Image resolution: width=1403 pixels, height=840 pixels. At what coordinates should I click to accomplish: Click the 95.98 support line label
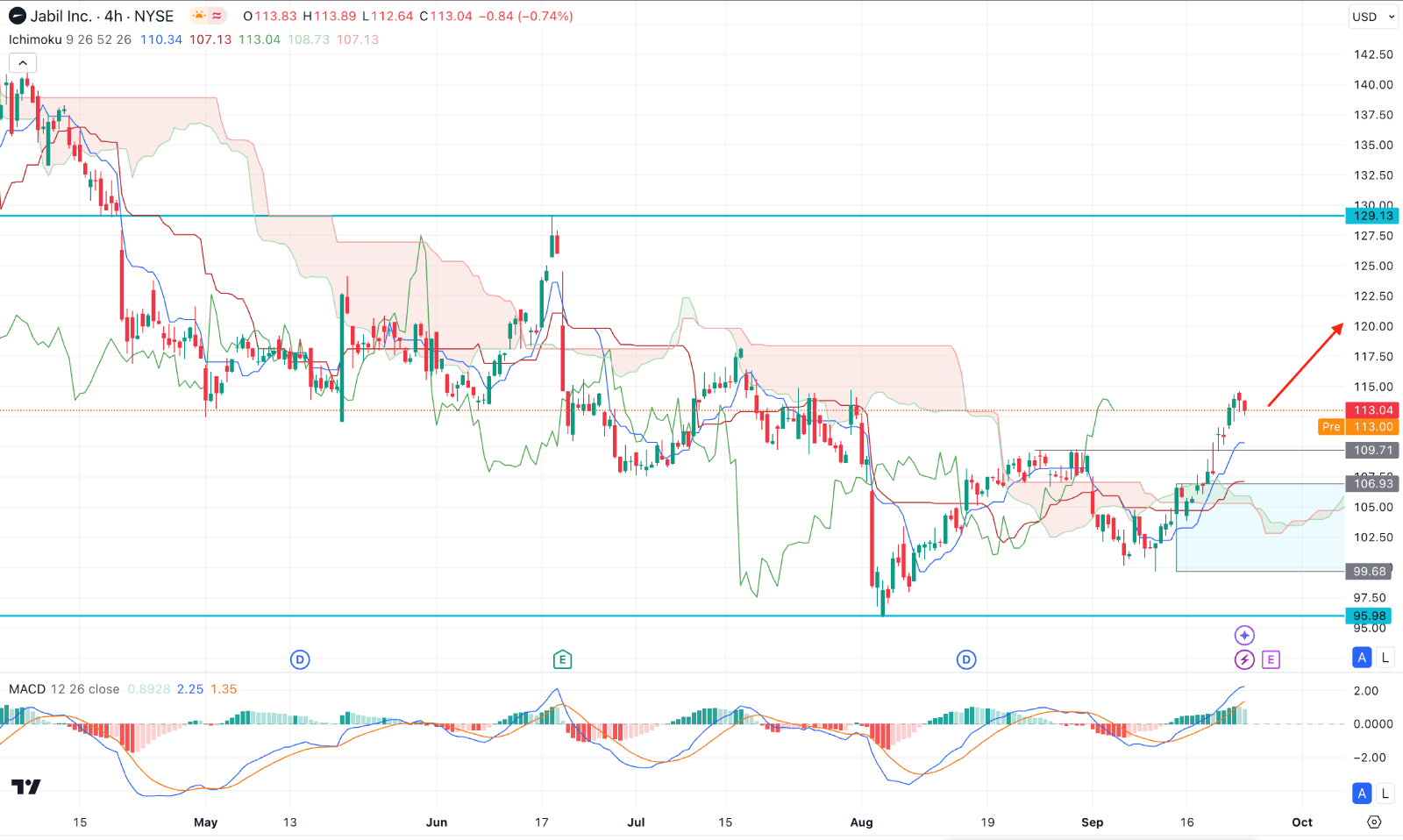(1370, 616)
